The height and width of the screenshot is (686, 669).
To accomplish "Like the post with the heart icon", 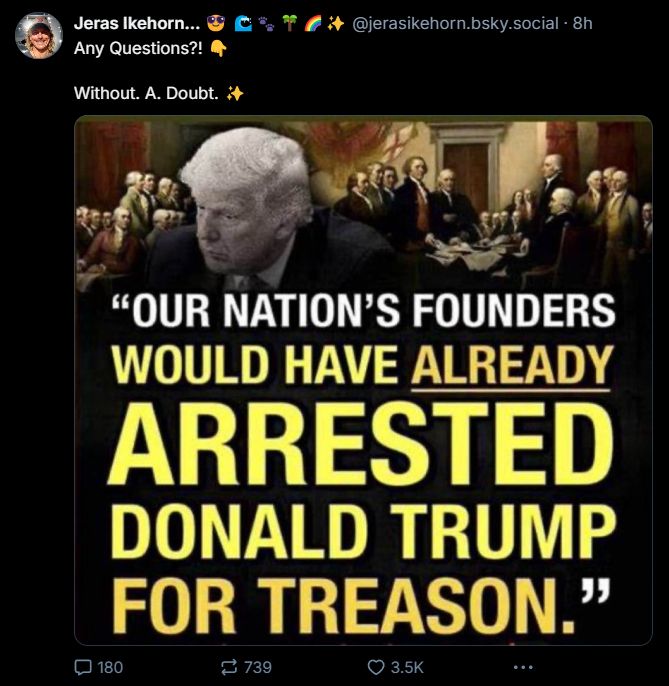I will pyautogui.click(x=375, y=667).
